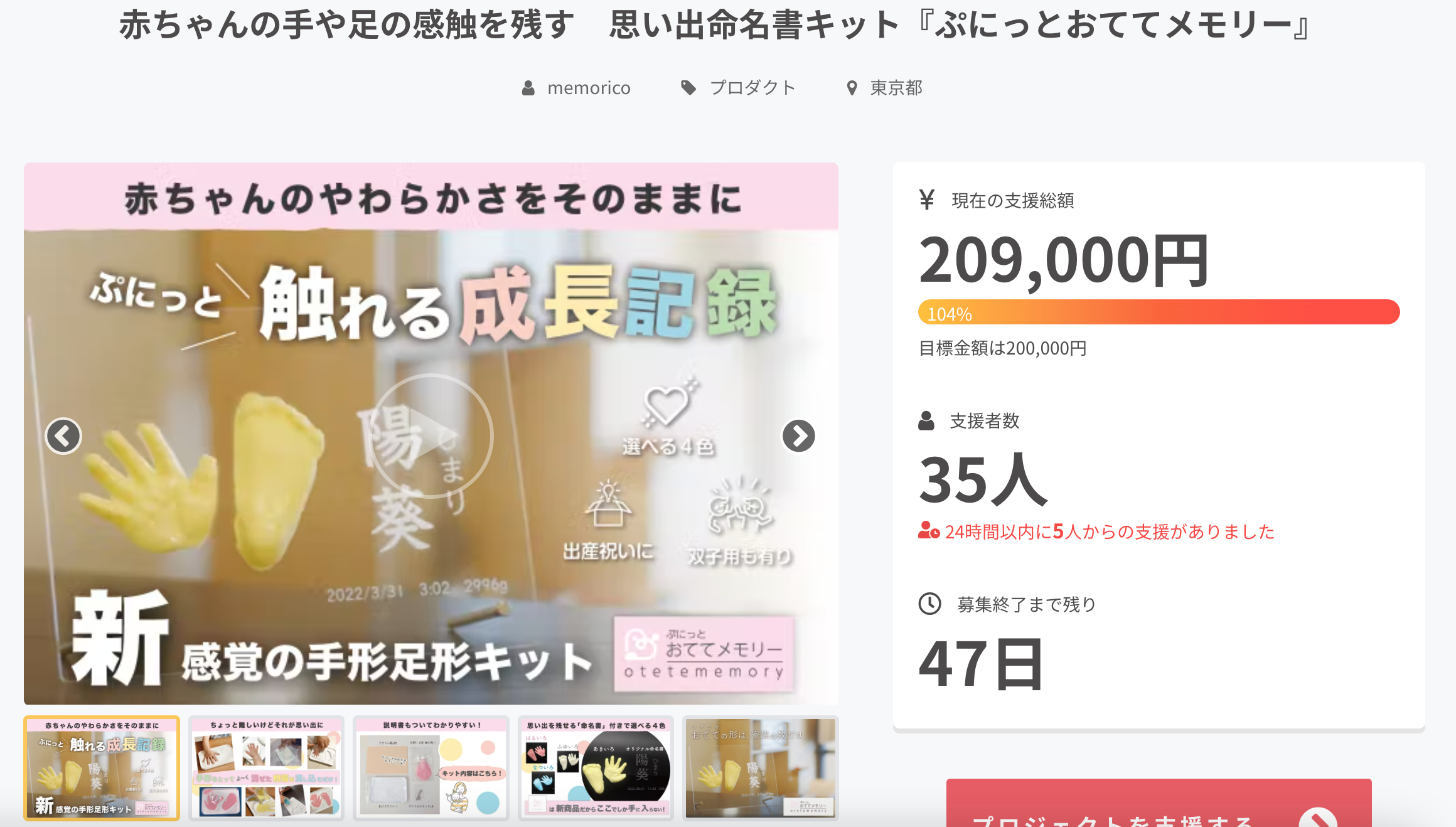
Task: Click the 24時間以内に5人 recent supporters notice
Action: point(1096,531)
